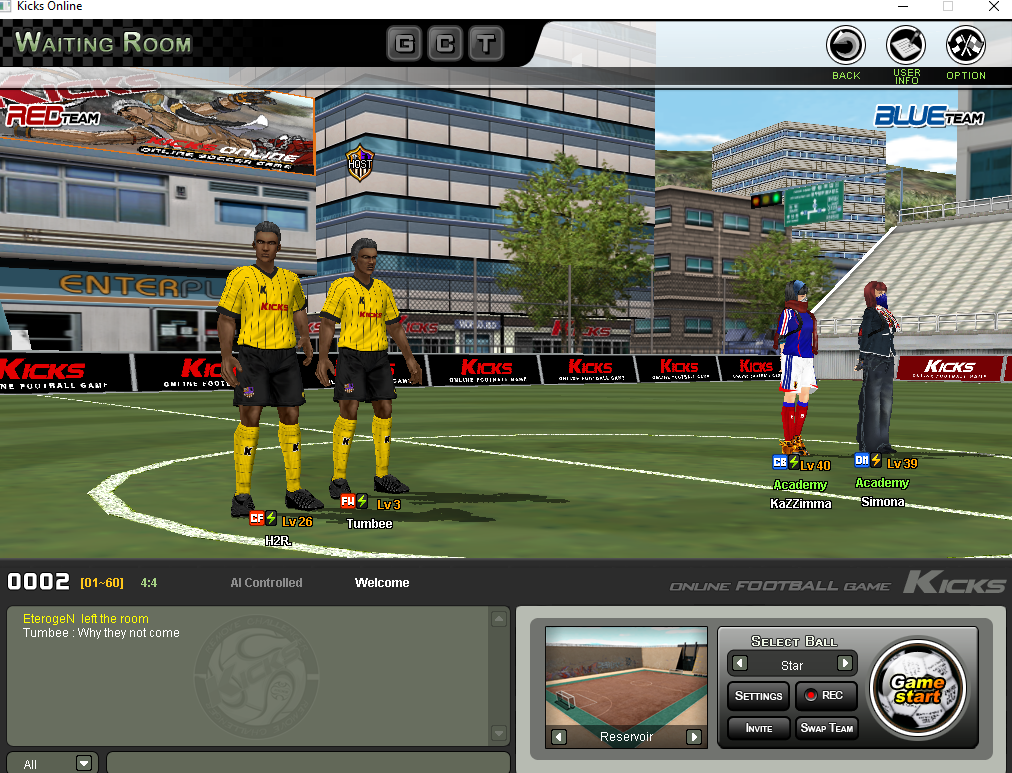The width and height of the screenshot is (1012, 773).
Task: Click the Host shield badge
Action: (359, 163)
